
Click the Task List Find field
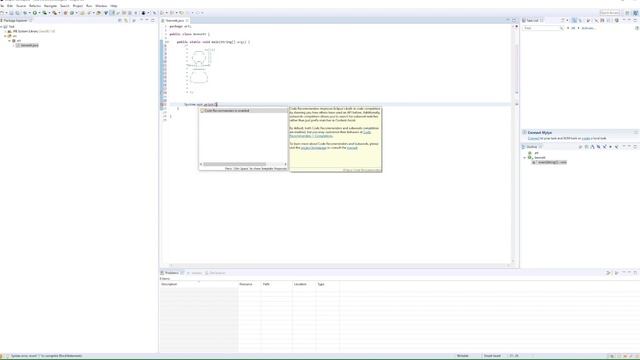coord(542,28)
